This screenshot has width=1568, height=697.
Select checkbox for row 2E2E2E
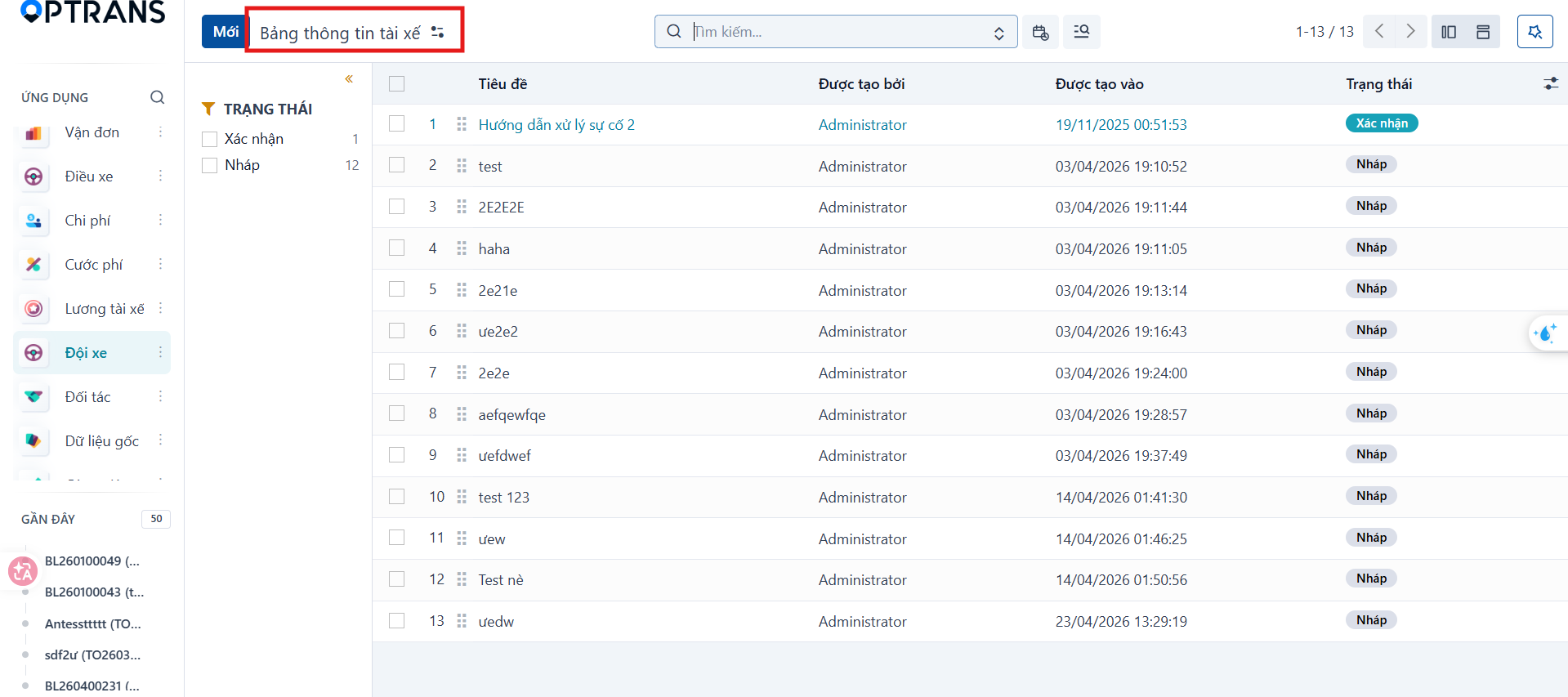(x=397, y=206)
